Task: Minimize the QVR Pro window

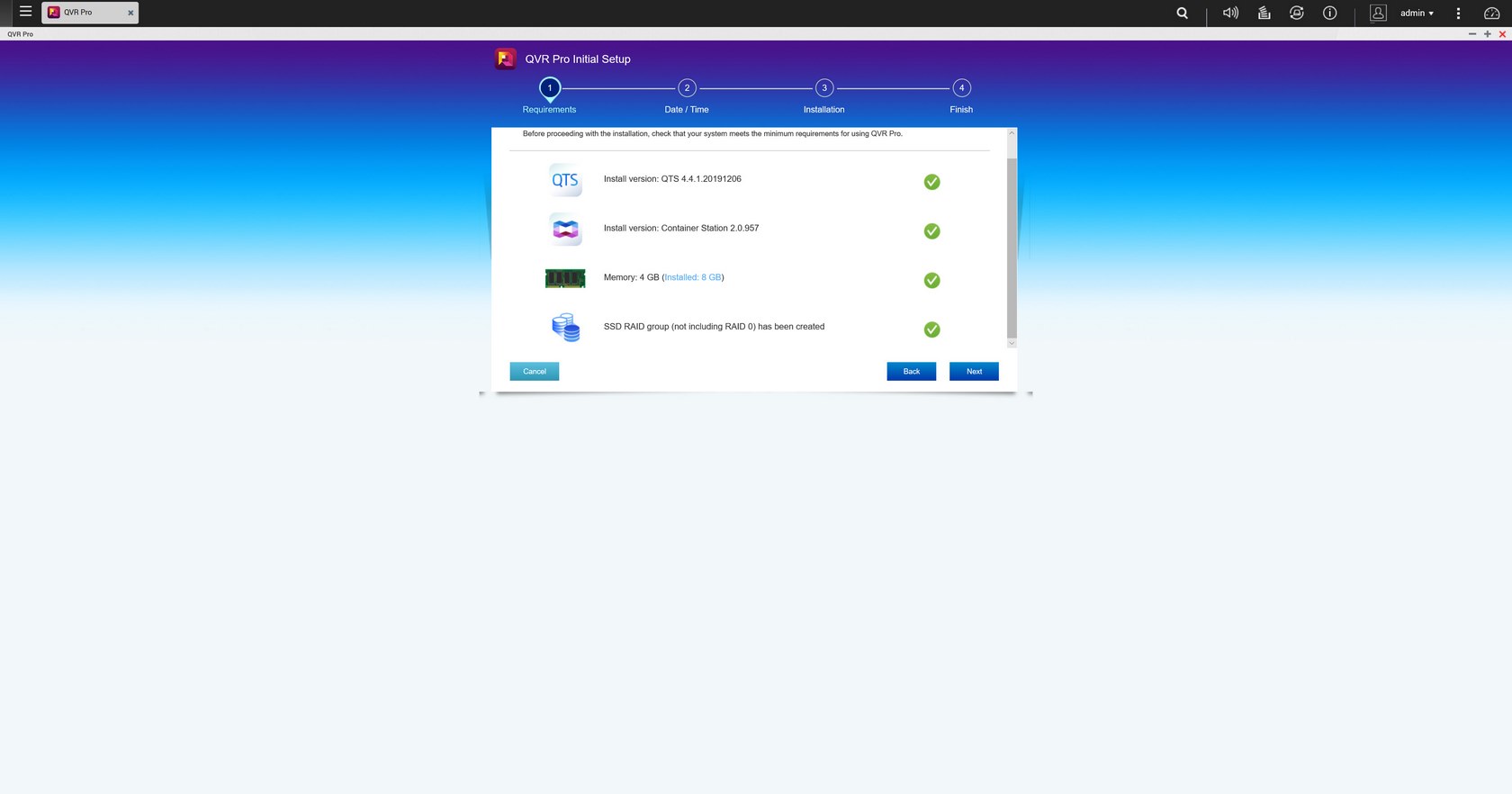Action: 1472,34
